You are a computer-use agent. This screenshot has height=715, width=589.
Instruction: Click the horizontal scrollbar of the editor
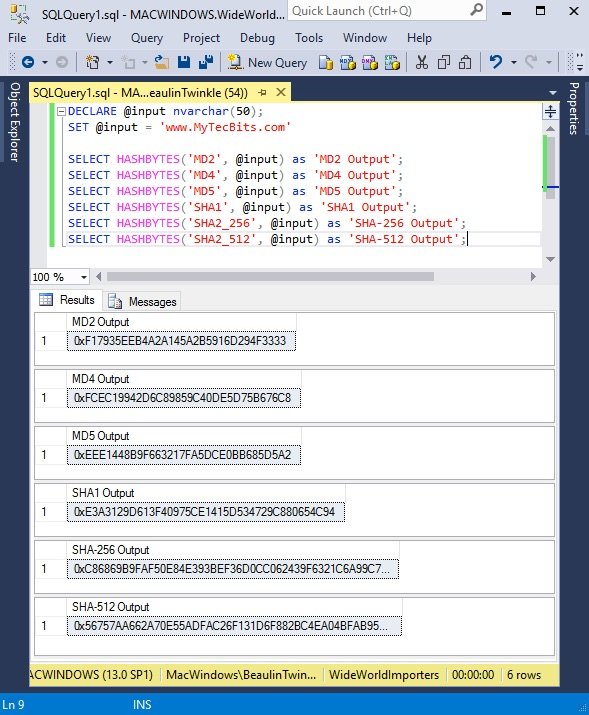270,277
